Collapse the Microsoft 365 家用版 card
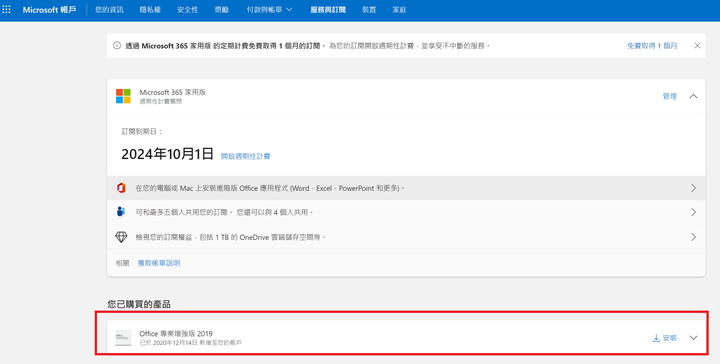Viewport: 720px width, 364px height. coord(693,96)
